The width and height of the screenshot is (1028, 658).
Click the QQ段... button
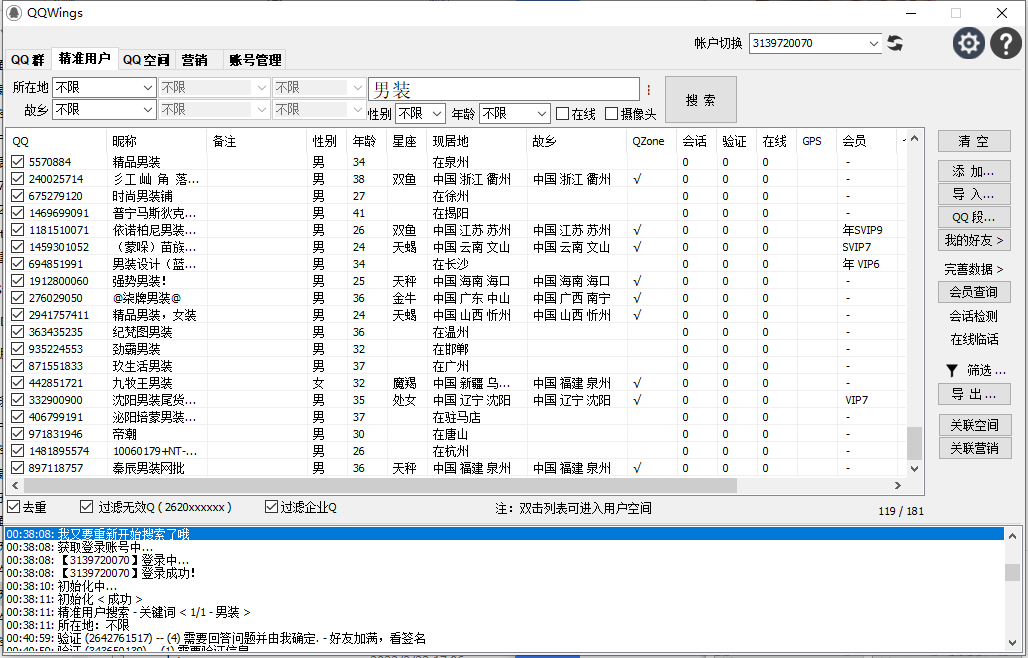[x=974, y=217]
